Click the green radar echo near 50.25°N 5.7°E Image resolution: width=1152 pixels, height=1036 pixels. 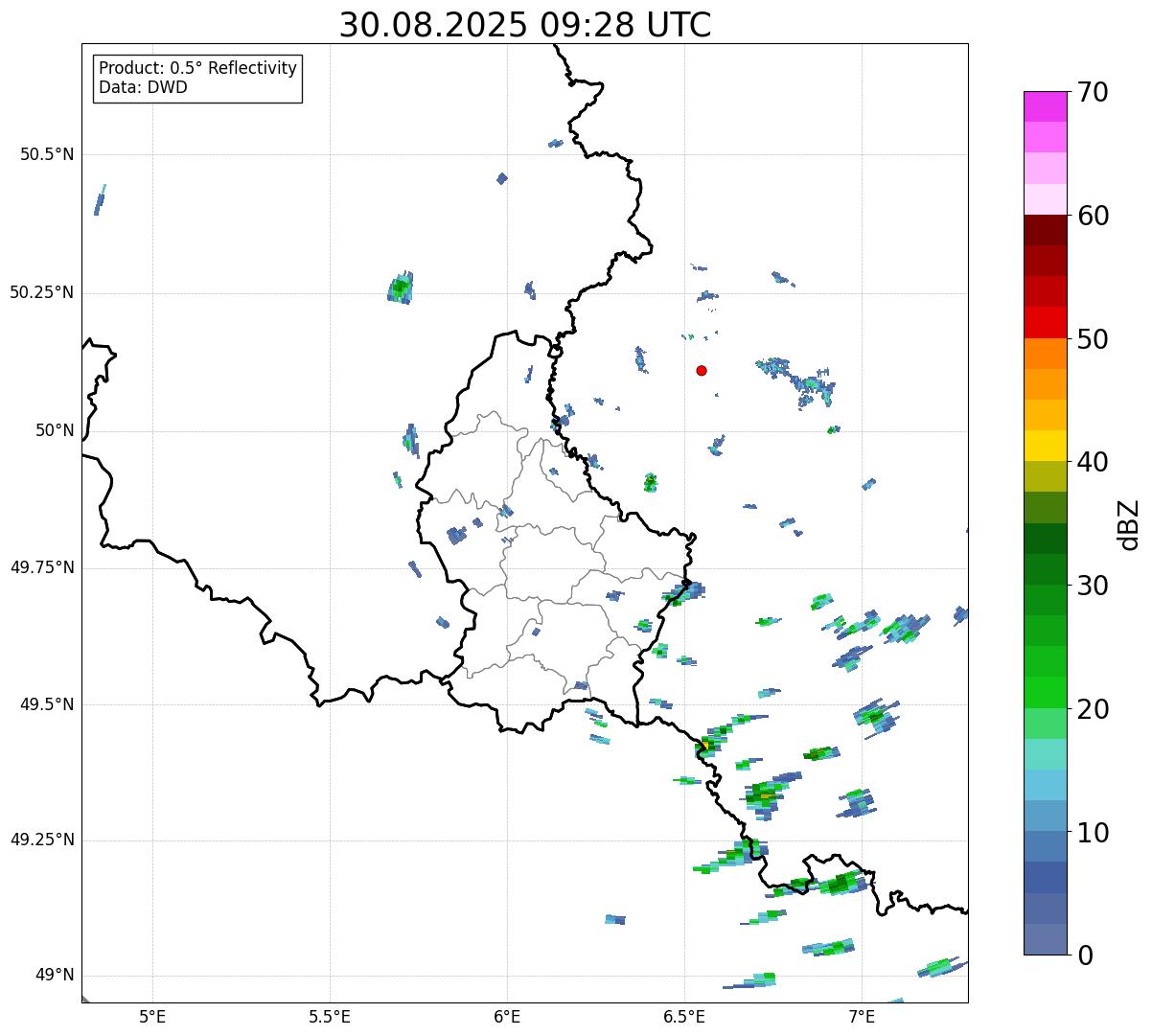click(x=401, y=288)
